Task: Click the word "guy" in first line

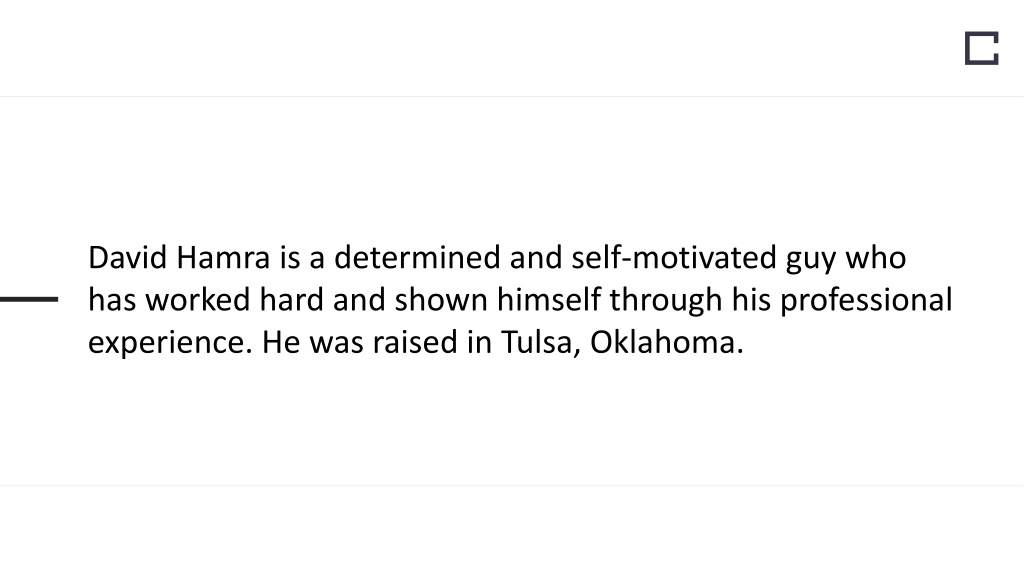Action: point(810,260)
